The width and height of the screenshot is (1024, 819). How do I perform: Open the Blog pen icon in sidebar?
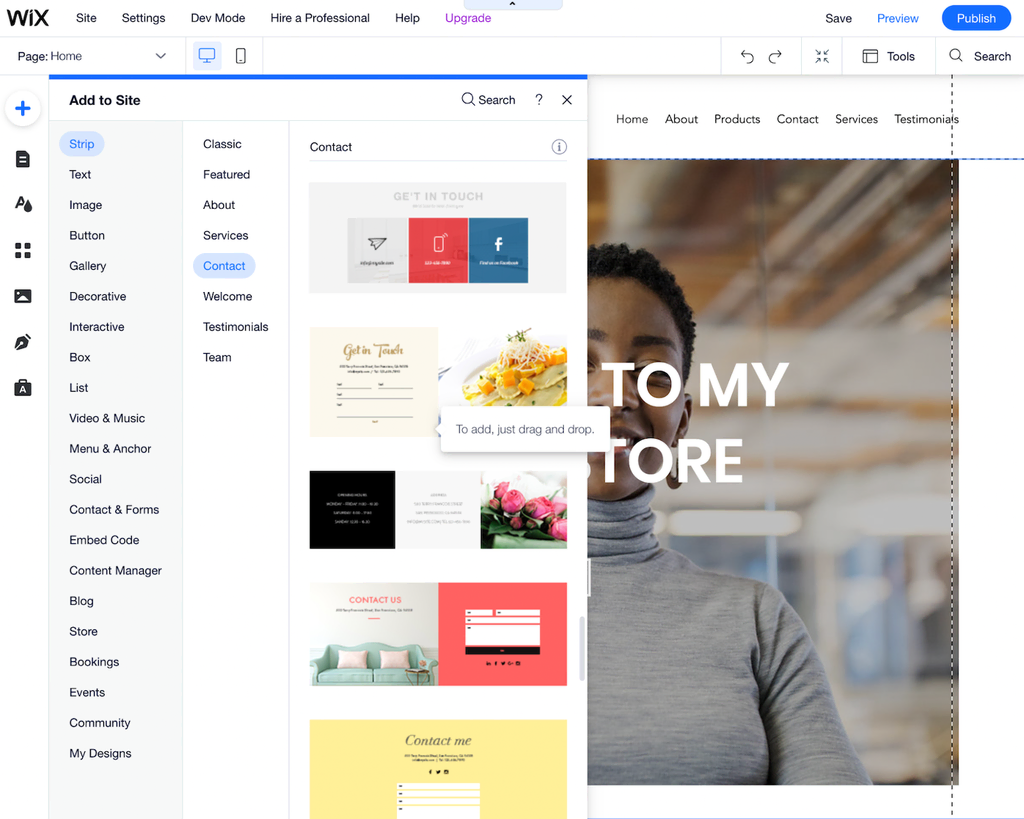(23, 342)
